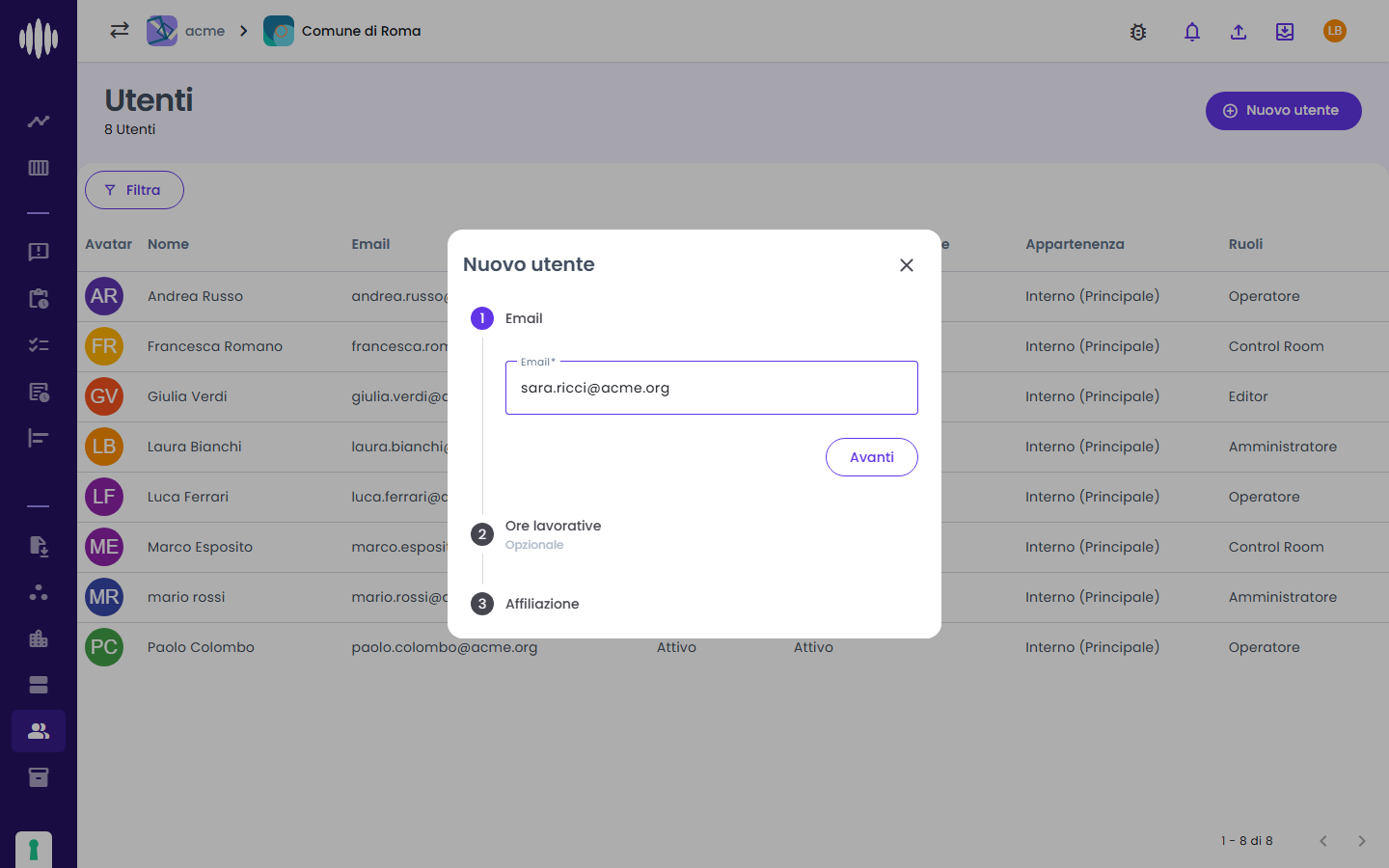Click the Nuovo utente button
The width and height of the screenshot is (1389, 868).
click(1284, 111)
